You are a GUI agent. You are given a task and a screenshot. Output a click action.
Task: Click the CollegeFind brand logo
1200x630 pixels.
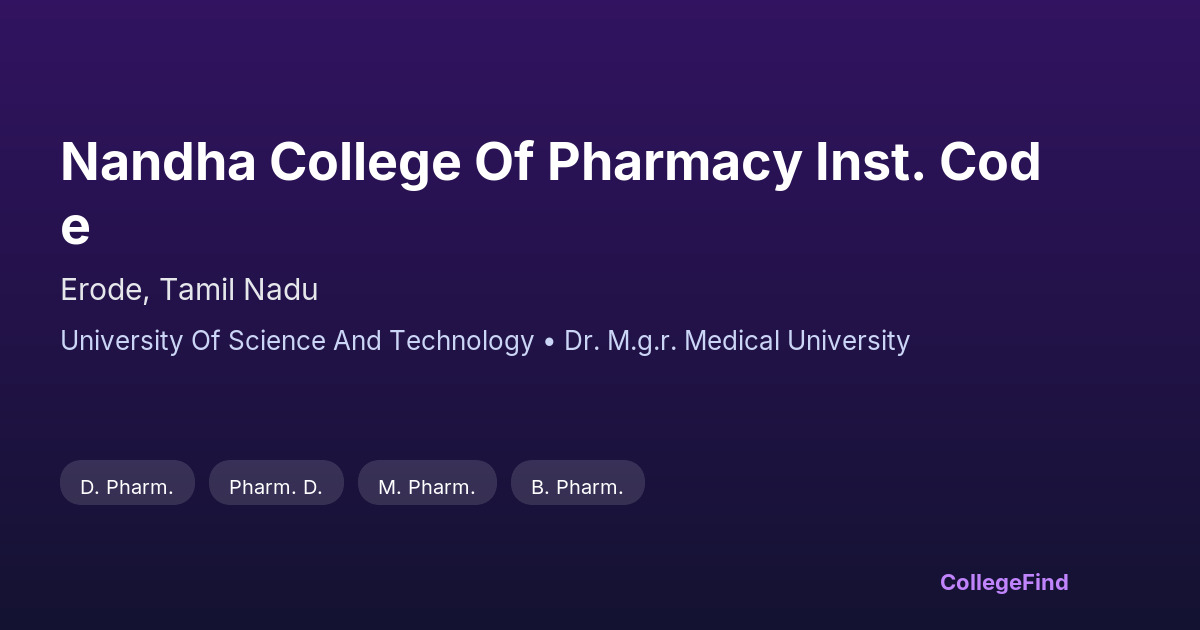[1003, 582]
